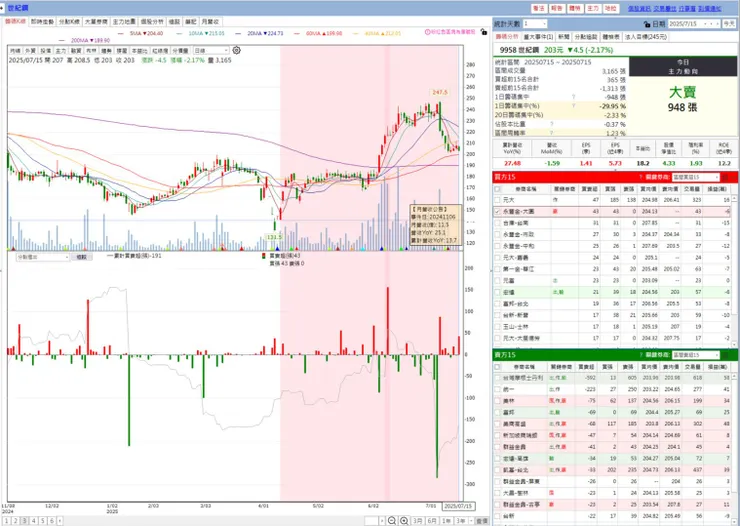Viewport: 740px width, 526px height.
Task: Tick the 美林 seller checkbox
Action: (x=497, y=401)
